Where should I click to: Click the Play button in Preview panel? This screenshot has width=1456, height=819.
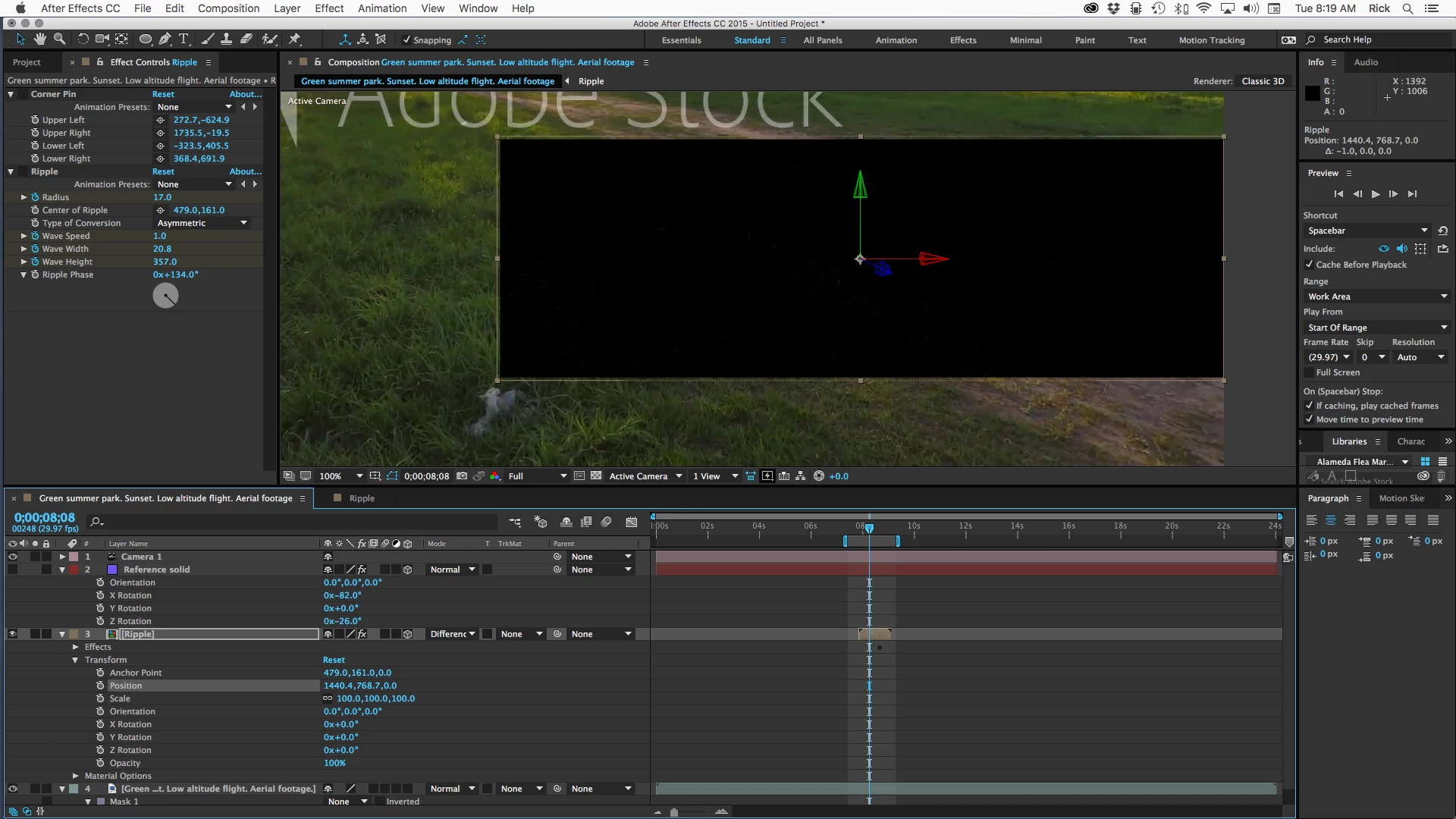click(1376, 194)
